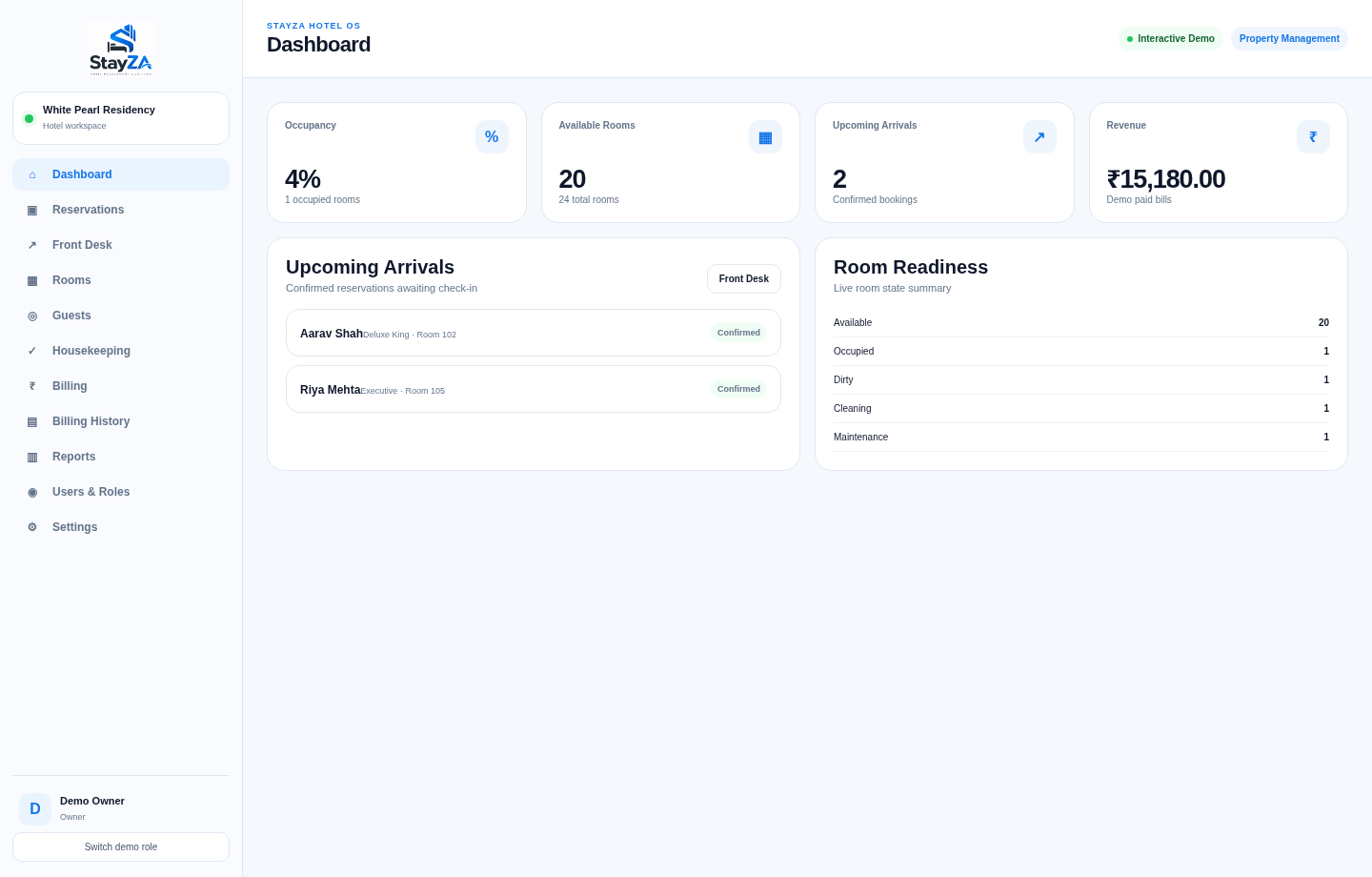Viewport: 1372px width, 877px height.
Task: Open Reservations from the sidebar menu
Action: pyautogui.click(x=121, y=210)
